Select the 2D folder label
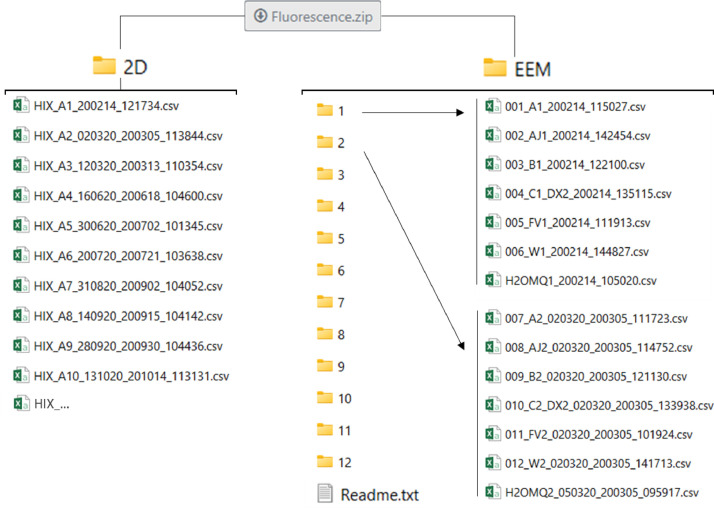 pos(135,67)
